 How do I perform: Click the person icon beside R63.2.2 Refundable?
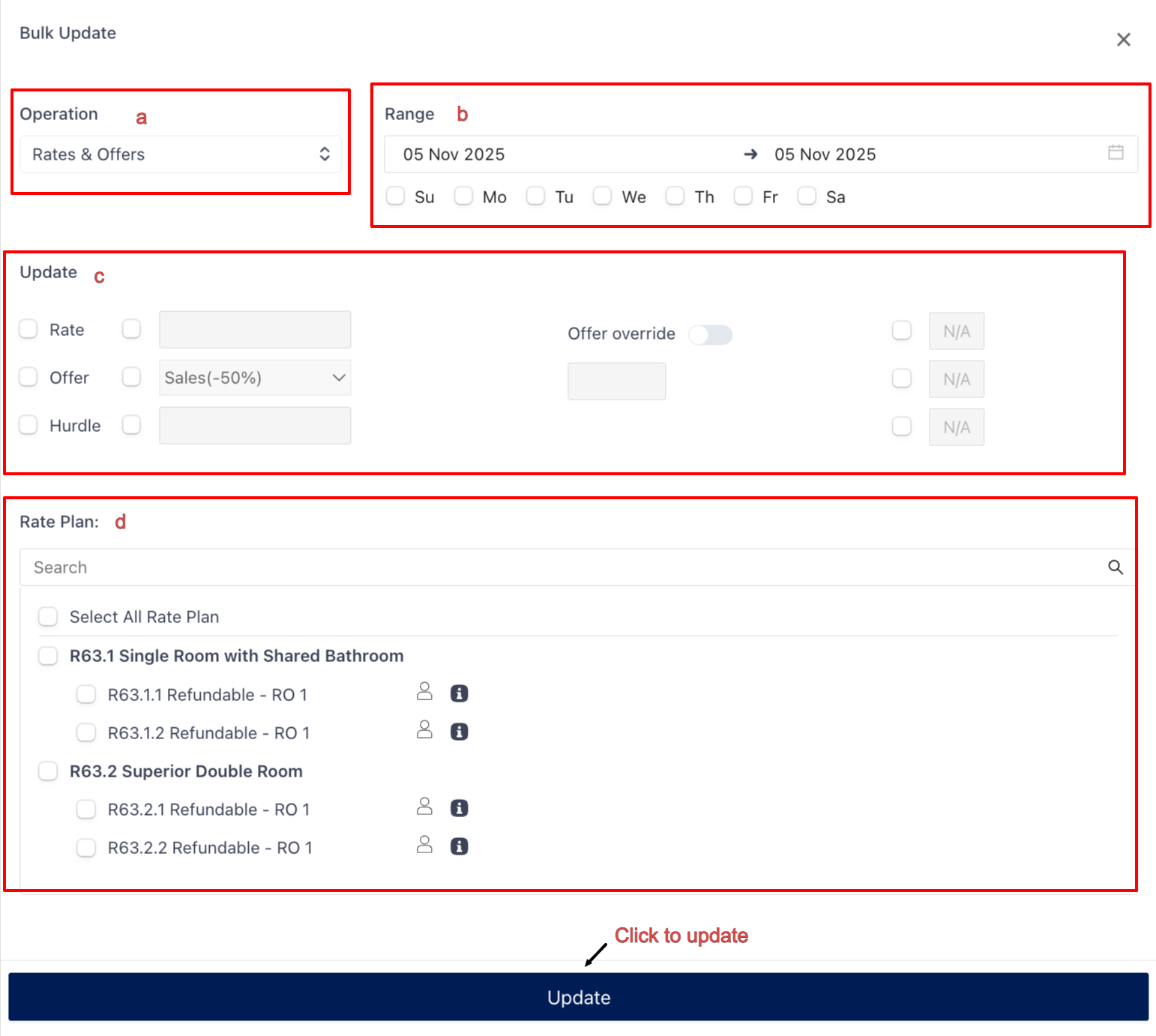pos(424,845)
